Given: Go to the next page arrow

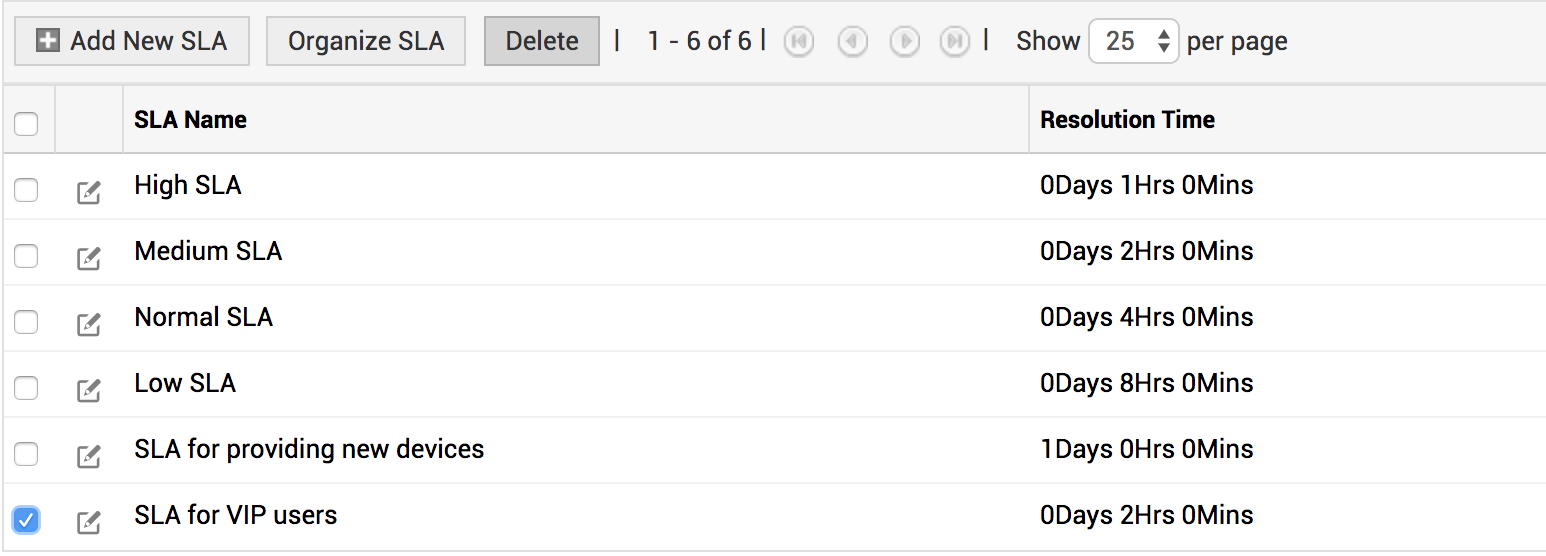Looking at the screenshot, I should click(x=905, y=41).
